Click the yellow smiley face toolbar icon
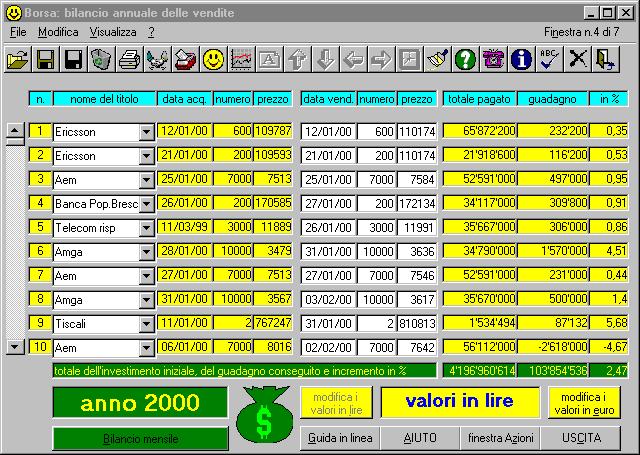This screenshot has width=640, height=455. (x=213, y=60)
